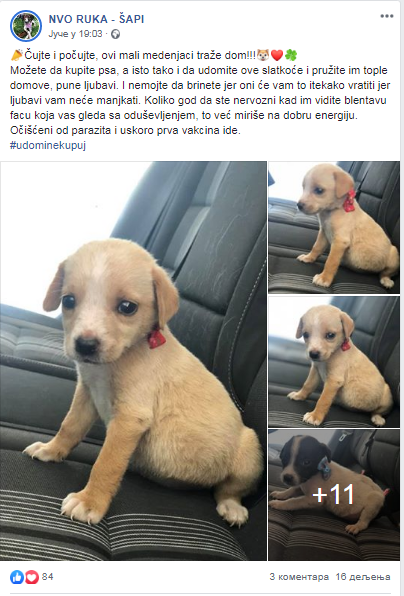Open the post timestamp Јуче у 19:03

(x=75, y=34)
